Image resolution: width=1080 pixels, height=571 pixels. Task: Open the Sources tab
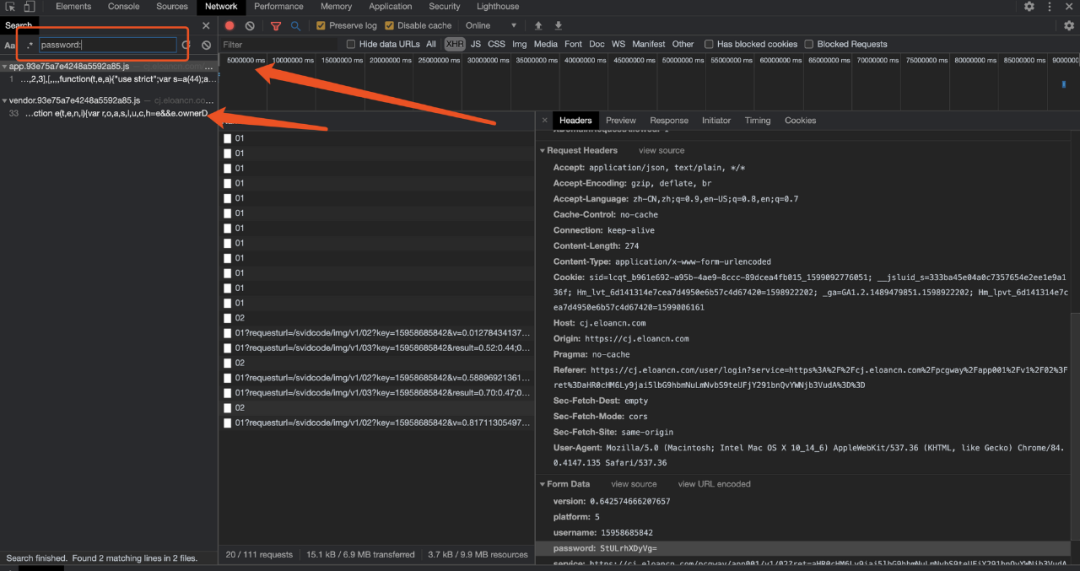coord(172,6)
